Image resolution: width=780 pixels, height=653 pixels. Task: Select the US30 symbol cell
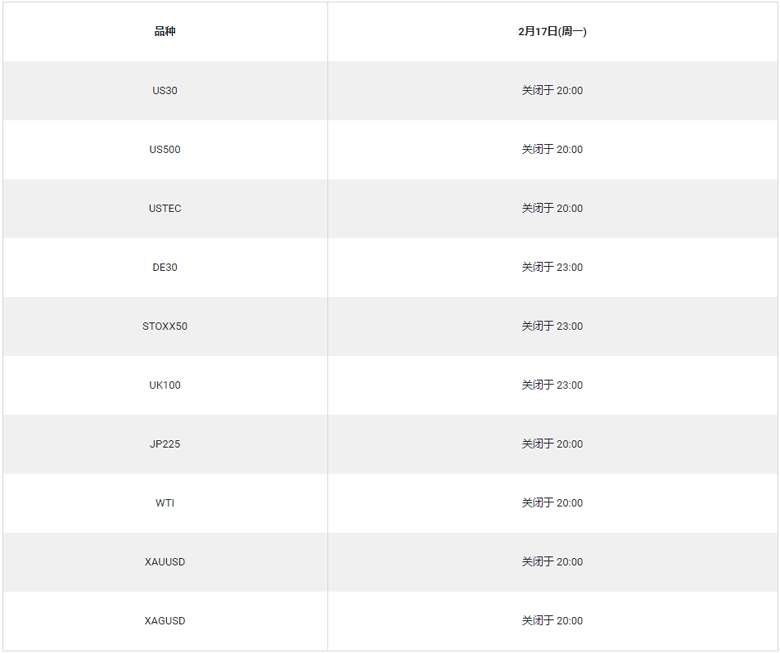(x=165, y=90)
